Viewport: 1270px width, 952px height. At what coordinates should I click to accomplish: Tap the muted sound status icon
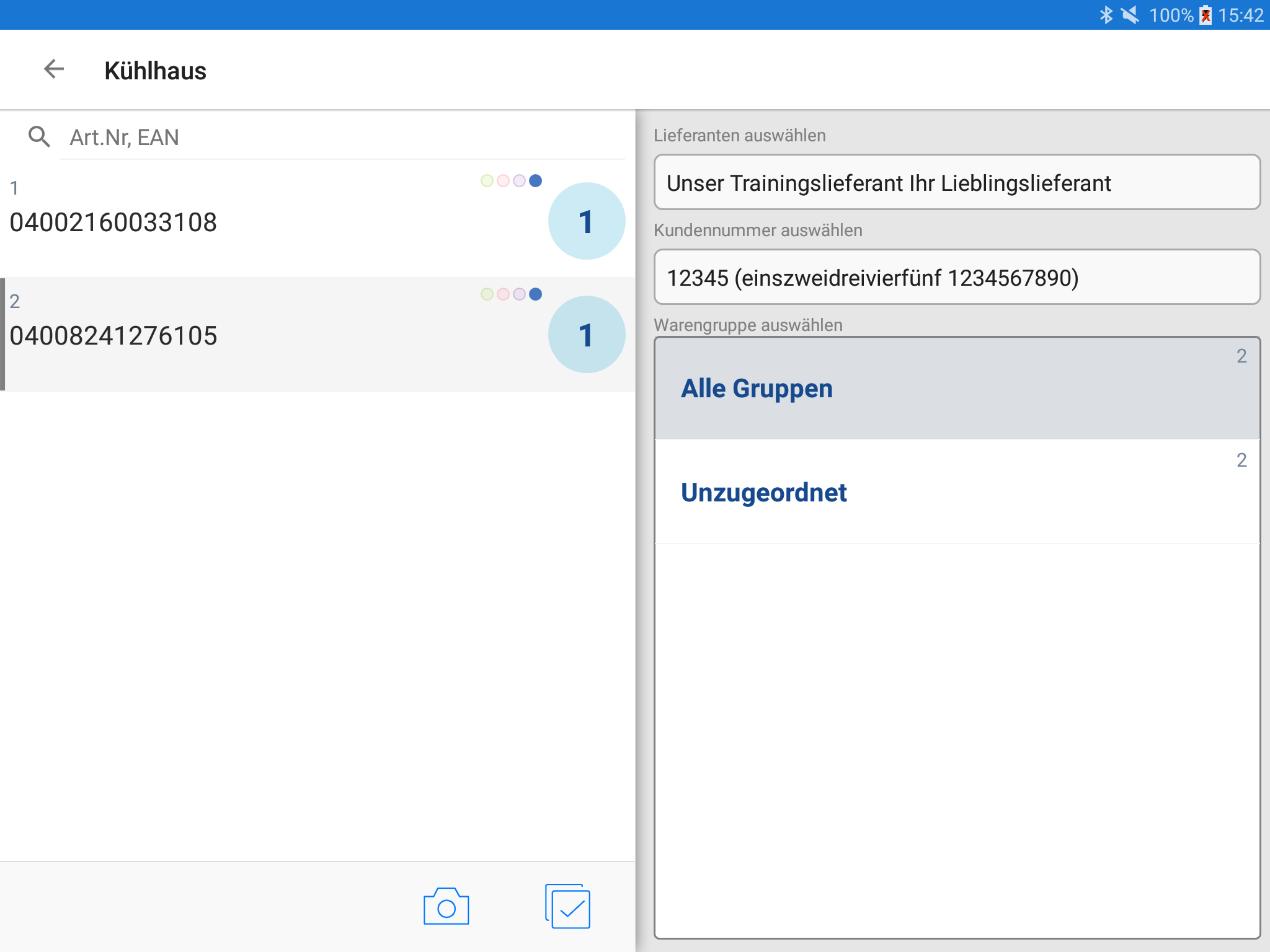pyautogui.click(x=1130, y=15)
